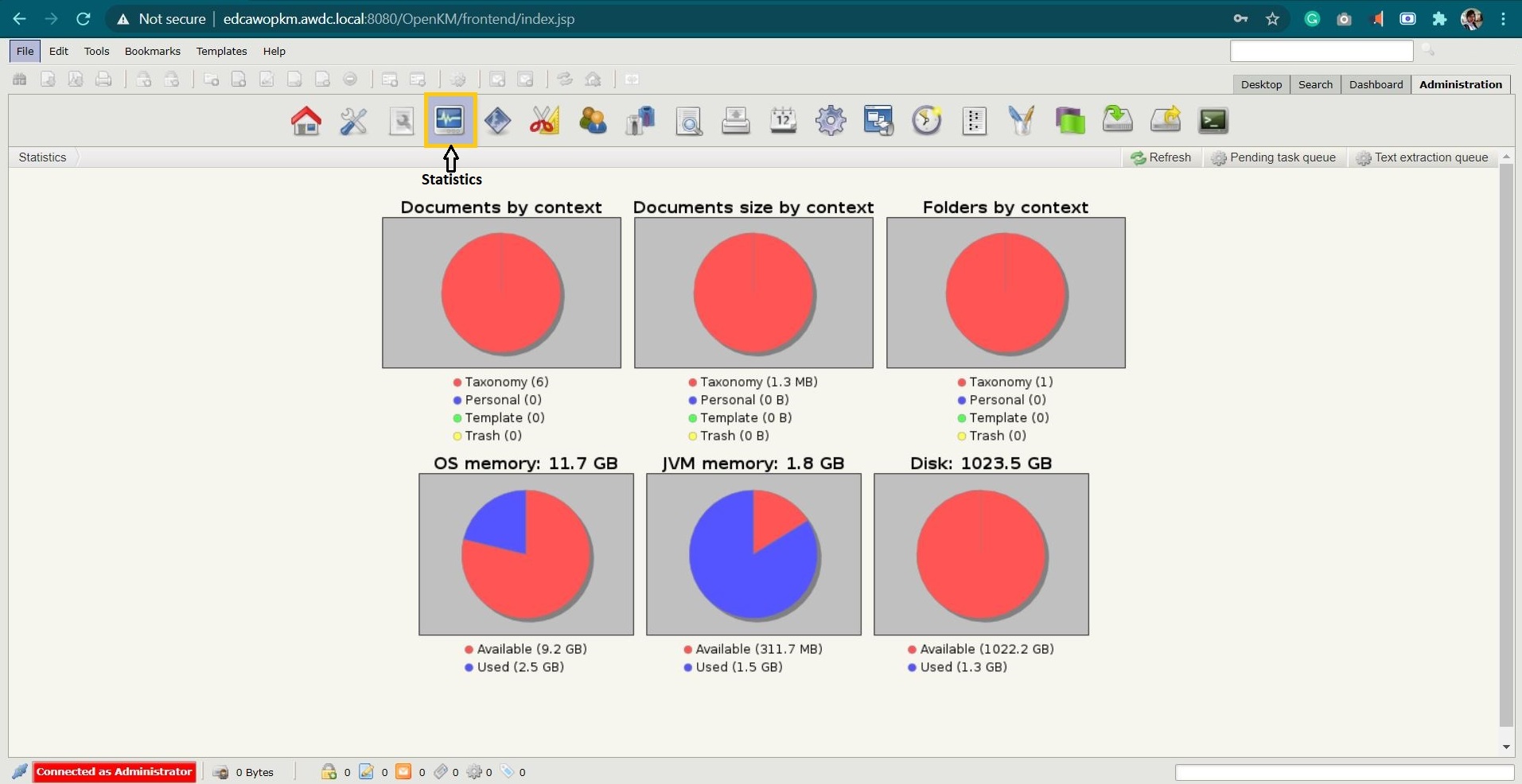This screenshot has width=1522, height=784.
Task: Open the repository view magnifier page icon
Action: tap(402, 121)
